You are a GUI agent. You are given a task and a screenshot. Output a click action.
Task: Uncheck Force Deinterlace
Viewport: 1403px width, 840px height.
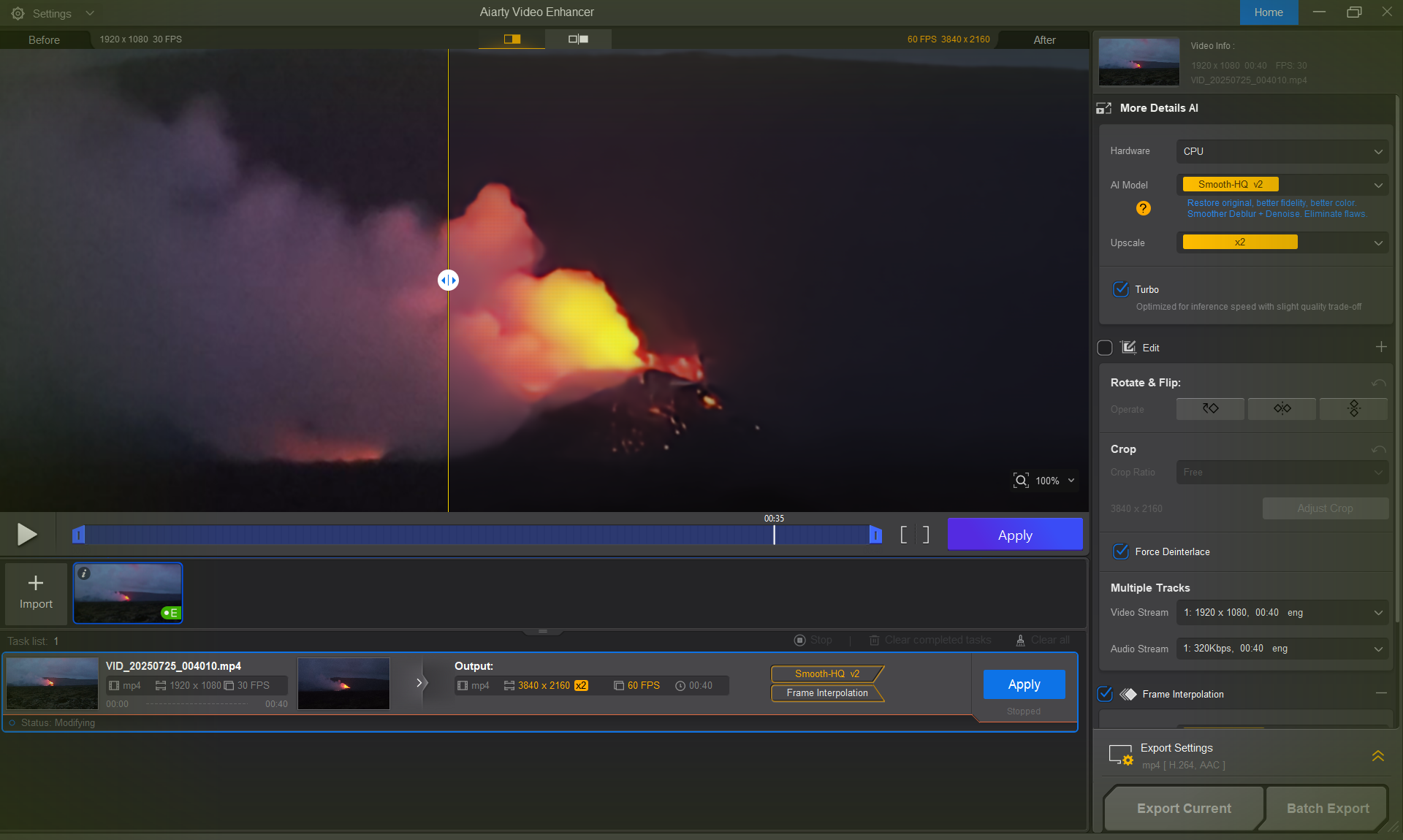coord(1120,551)
